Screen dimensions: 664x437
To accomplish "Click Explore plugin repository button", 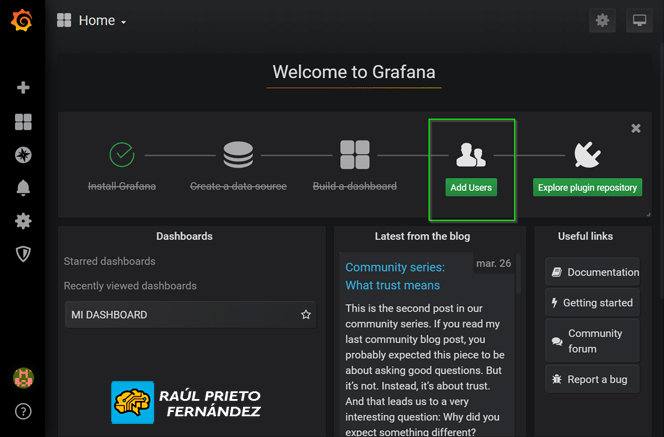I will [587, 187].
